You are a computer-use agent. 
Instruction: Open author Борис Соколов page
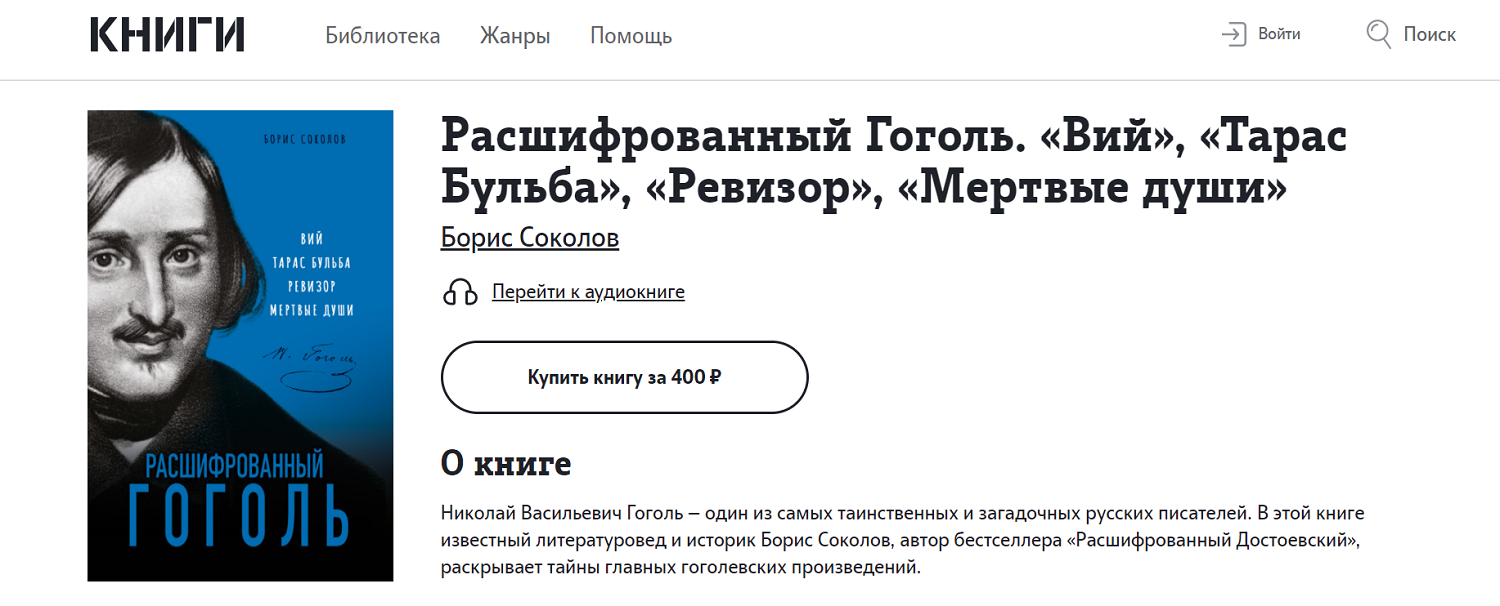(530, 238)
